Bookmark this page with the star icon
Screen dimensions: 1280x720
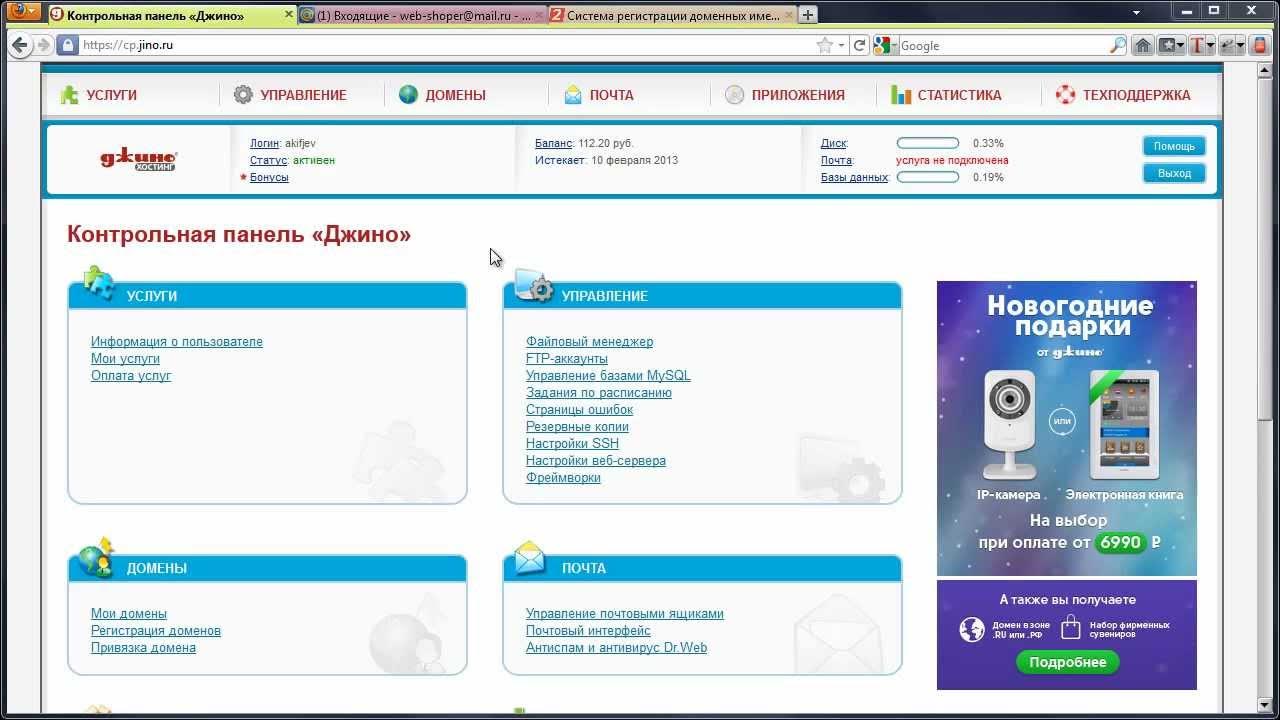tap(824, 45)
